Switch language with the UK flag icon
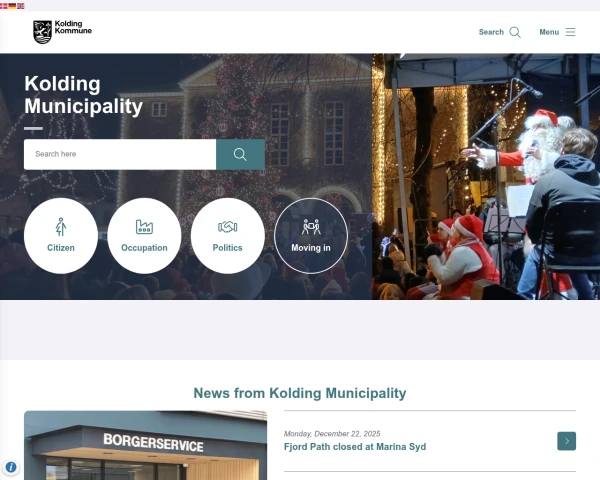Viewport: 600px width, 480px height. (x=21, y=6)
